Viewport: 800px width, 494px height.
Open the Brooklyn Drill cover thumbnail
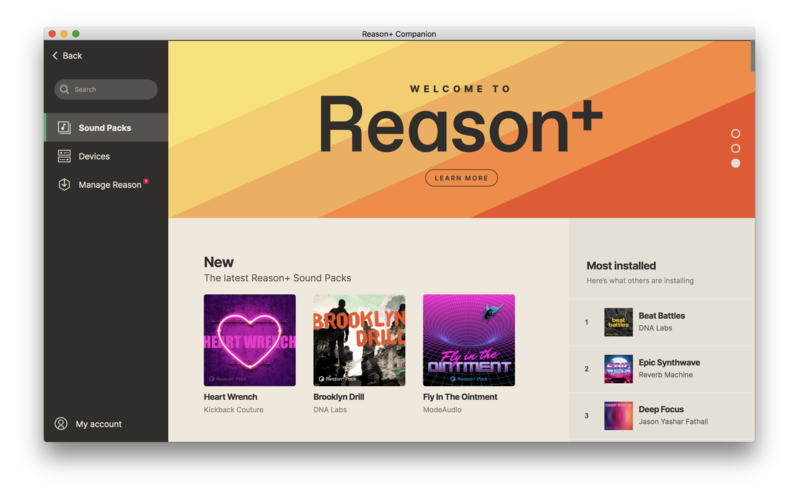tap(359, 340)
